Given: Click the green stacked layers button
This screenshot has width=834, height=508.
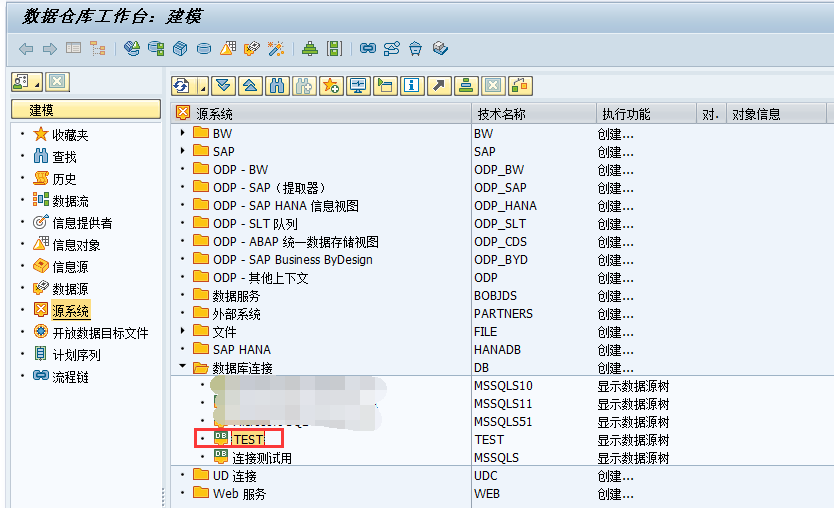Looking at the screenshot, I should (466, 86).
